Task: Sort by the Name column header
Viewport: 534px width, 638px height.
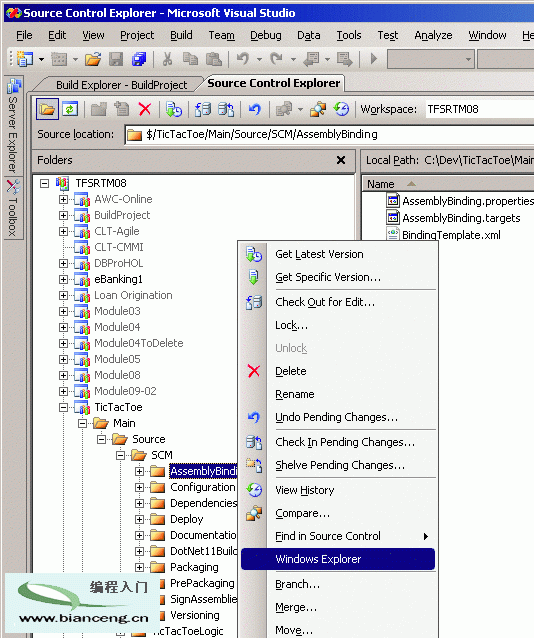Action: point(448,184)
